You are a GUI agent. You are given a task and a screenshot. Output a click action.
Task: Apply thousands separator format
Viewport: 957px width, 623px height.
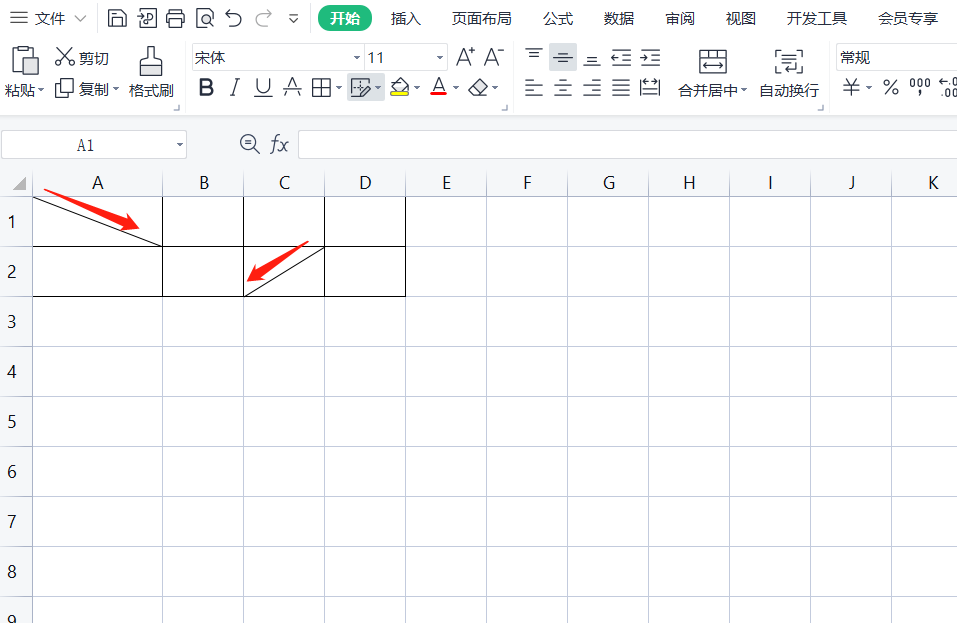920,87
